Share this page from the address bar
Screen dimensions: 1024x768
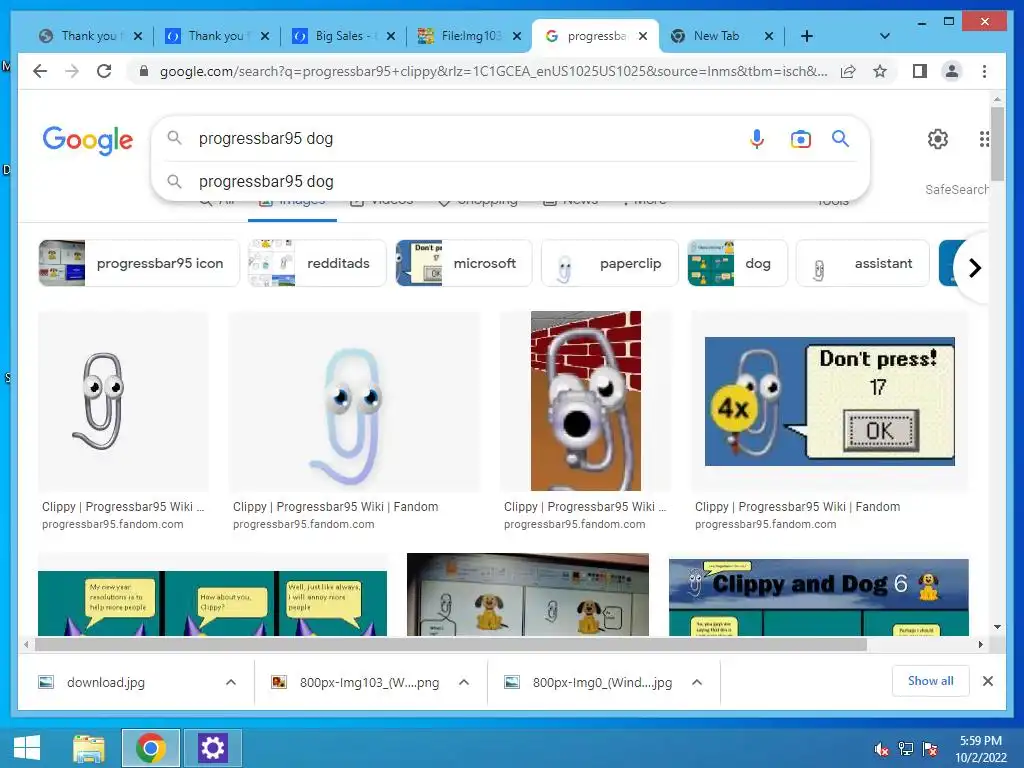point(848,71)
